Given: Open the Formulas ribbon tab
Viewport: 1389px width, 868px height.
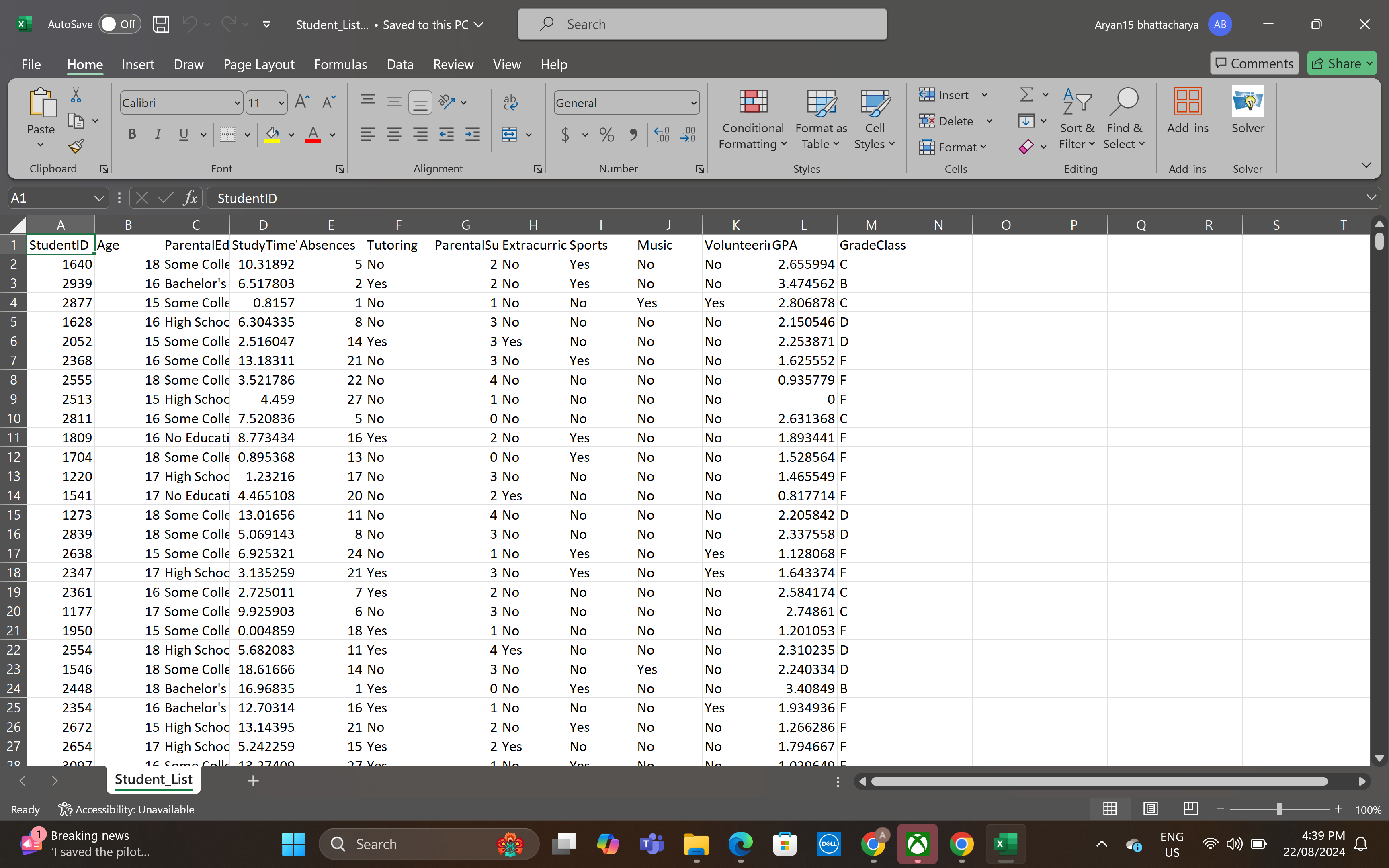Looking at the screenshot, I should pos(340,64).
